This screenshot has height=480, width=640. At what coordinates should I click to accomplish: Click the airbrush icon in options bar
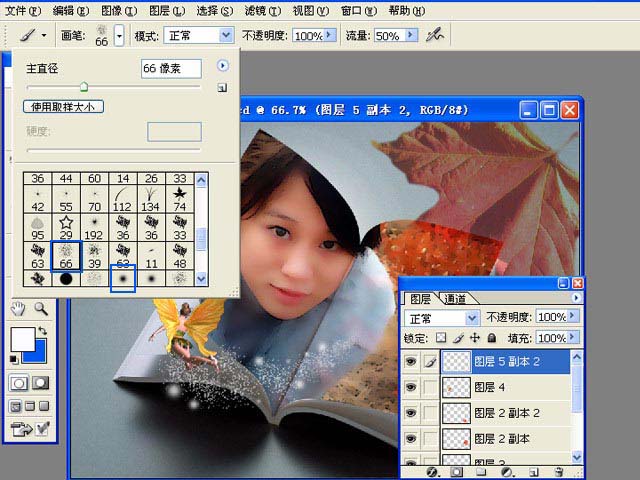point(434,34)
